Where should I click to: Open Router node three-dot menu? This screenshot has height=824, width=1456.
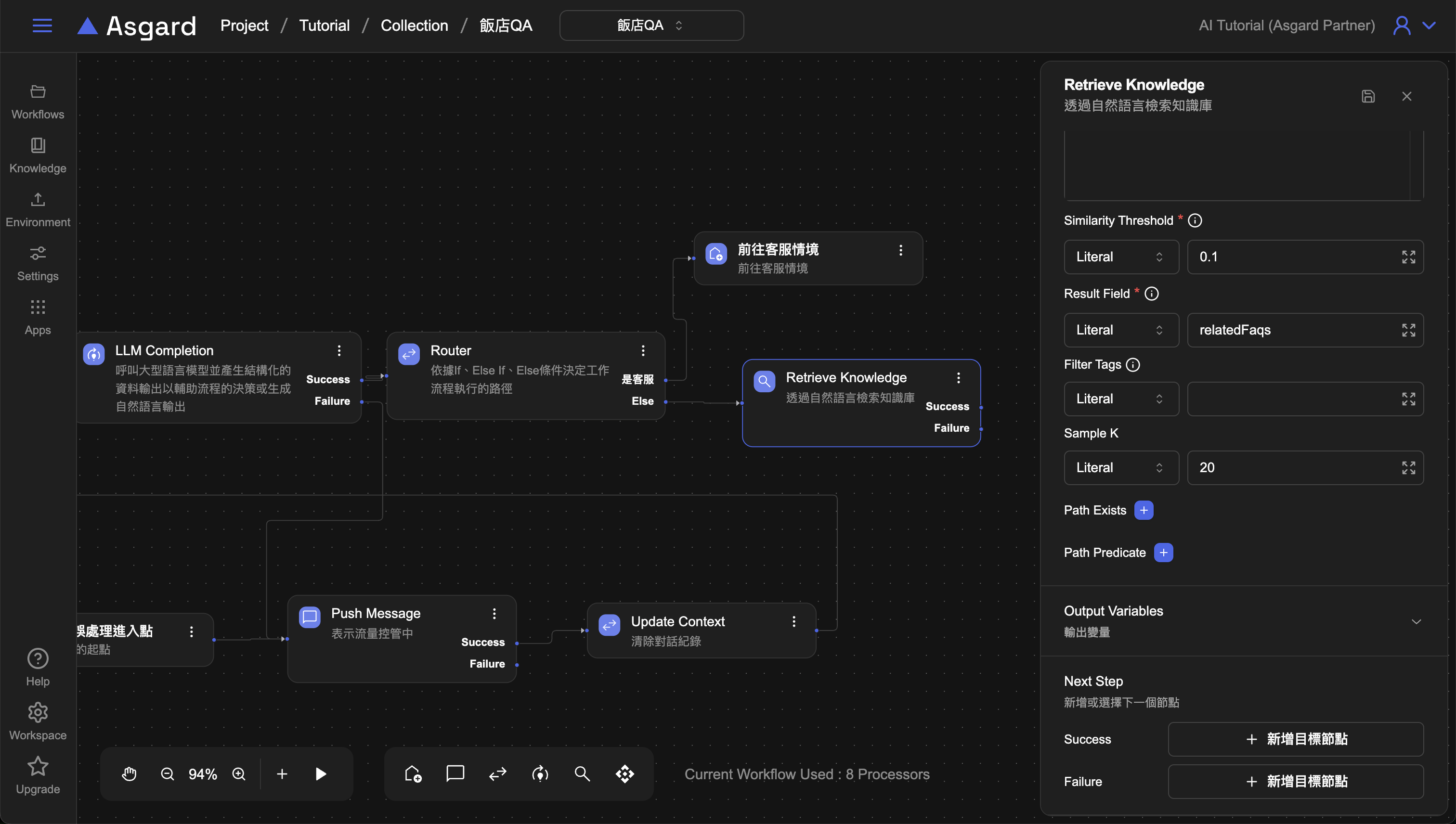(642, 350)
